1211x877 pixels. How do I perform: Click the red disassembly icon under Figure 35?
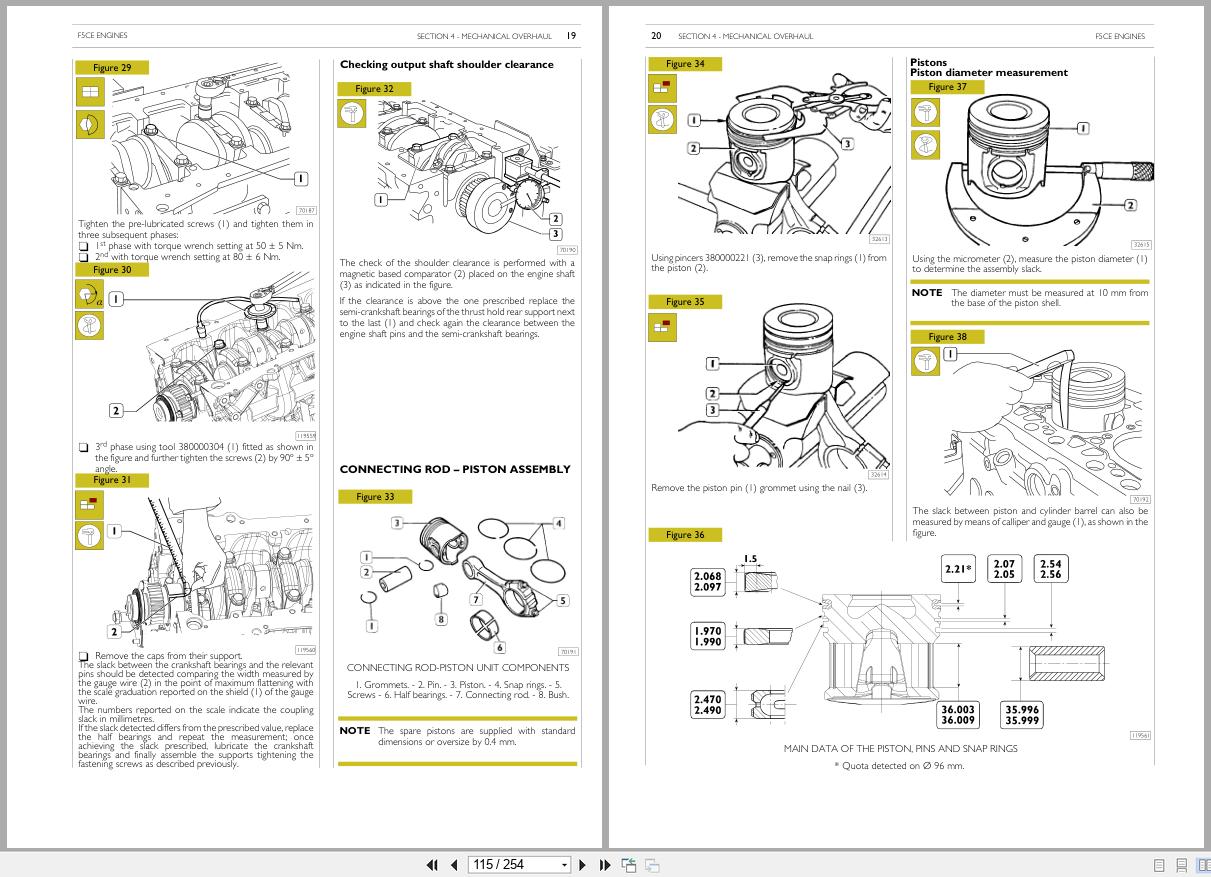(x=661, y=327)
